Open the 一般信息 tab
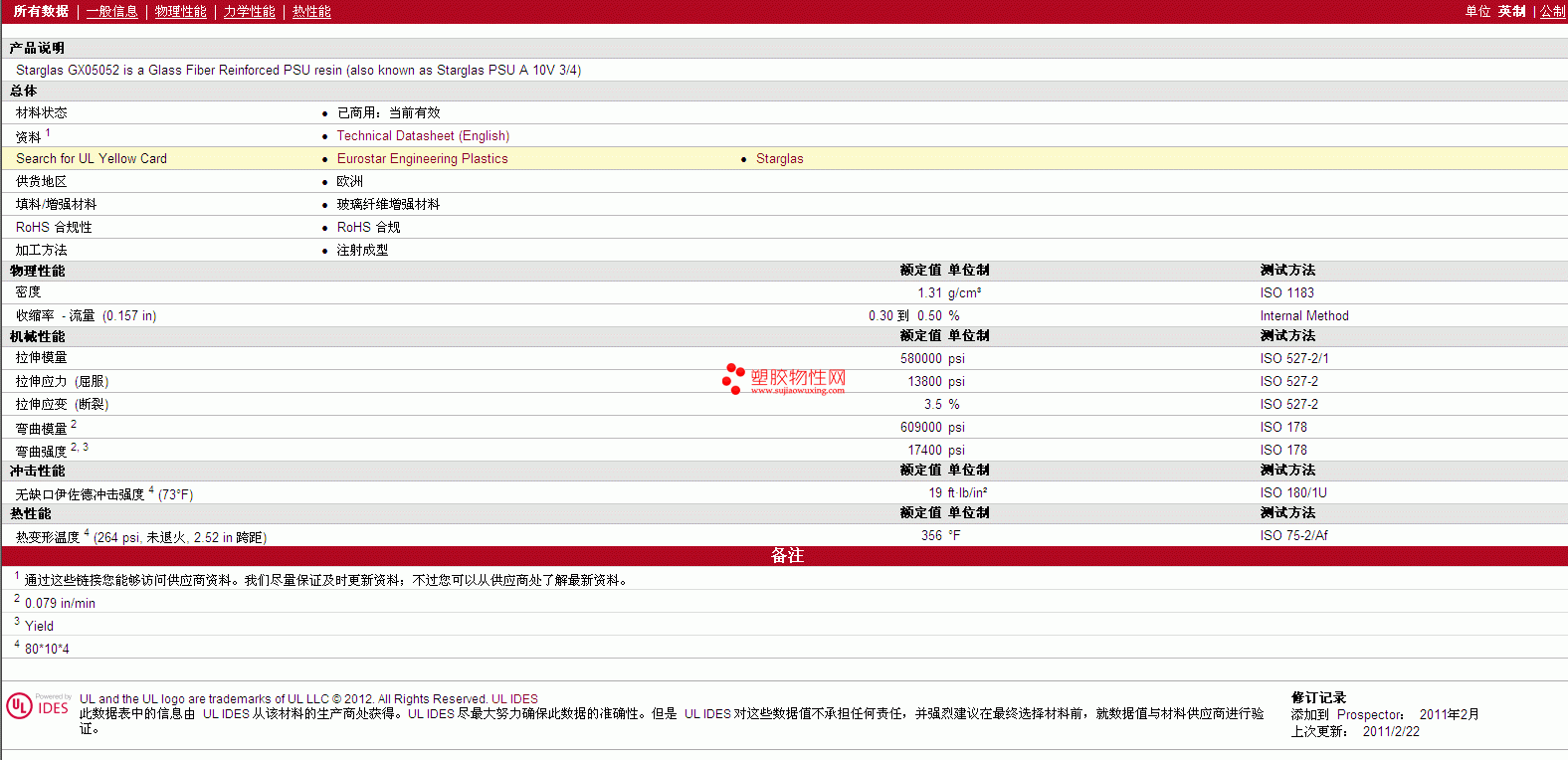 pyautogui.click(x=111, y=11)
